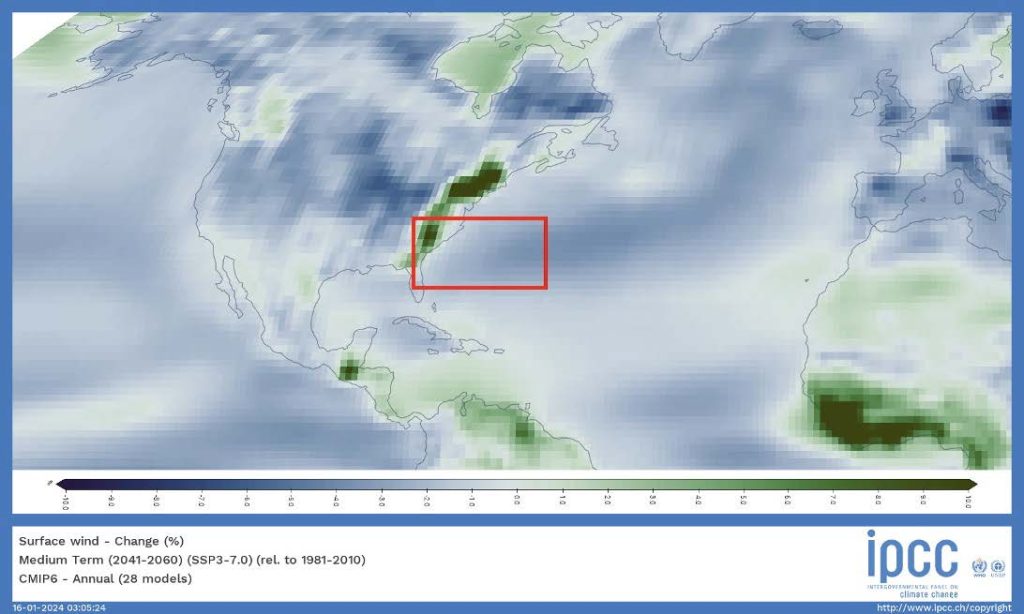
Task: Click the 'Medium Term (2041-2060)' caption line
Action: coord(192,560)
